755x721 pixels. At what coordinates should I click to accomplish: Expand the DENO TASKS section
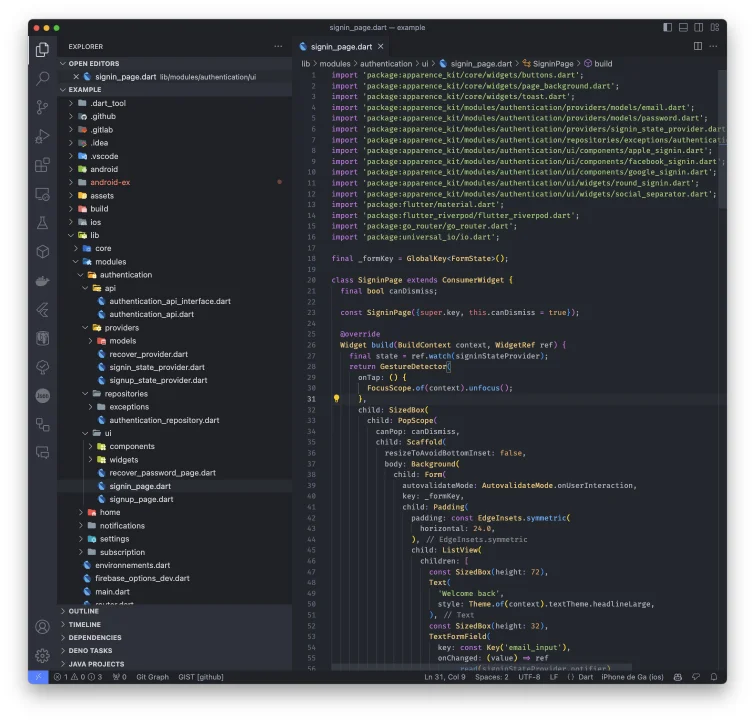(x=175, y=650)
